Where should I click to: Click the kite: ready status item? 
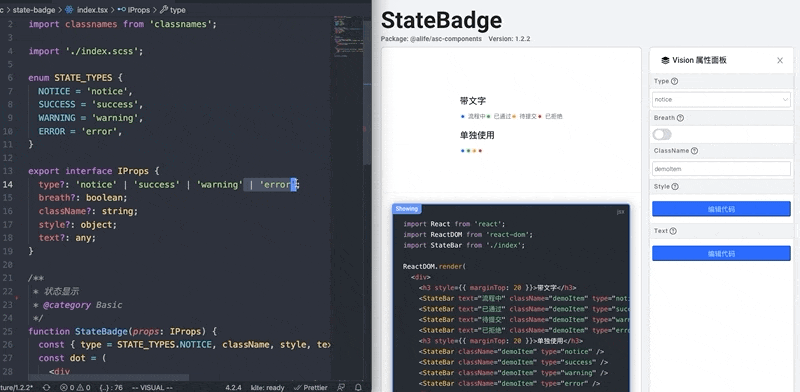(x=267, y=387)
